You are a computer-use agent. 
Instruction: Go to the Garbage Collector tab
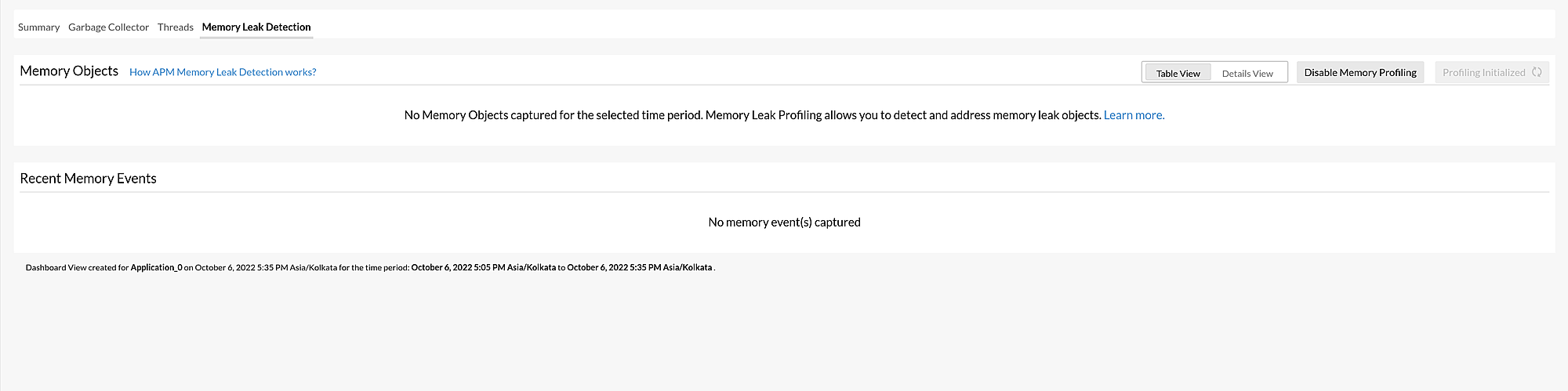(x=108, y=27)
